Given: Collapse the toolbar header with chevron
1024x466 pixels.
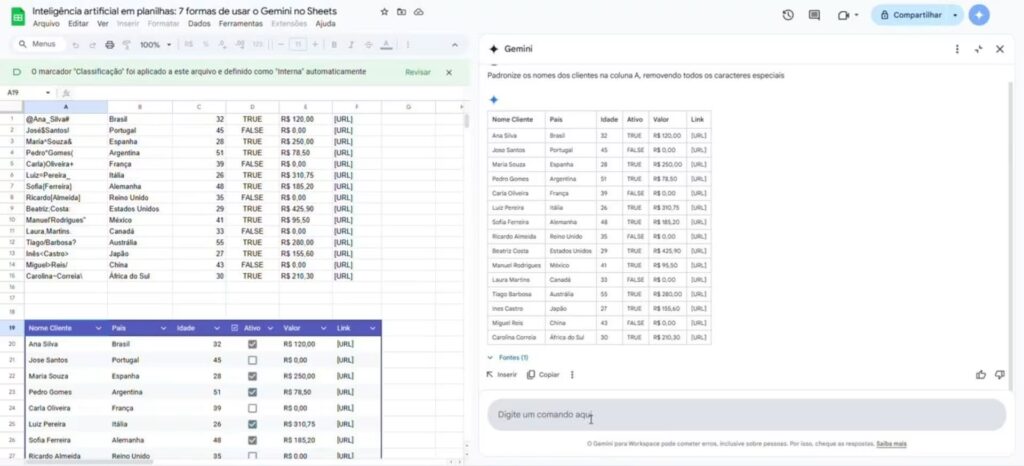Looking at the screenshot, I should [455, 45].
